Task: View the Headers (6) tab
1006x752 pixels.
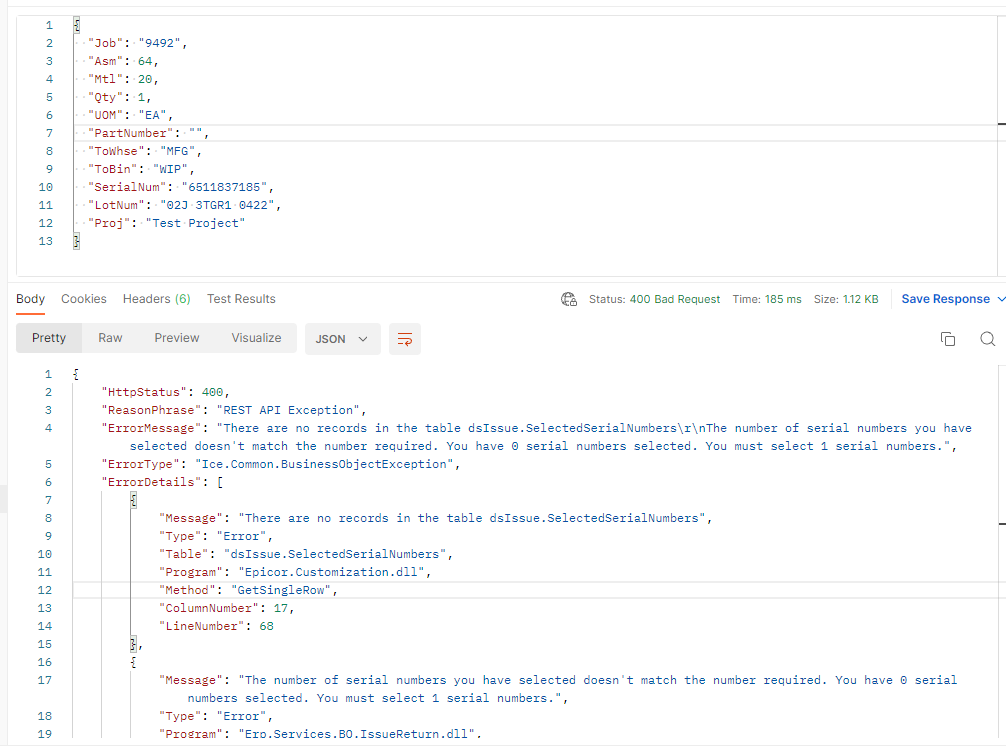Action: (156, 299)
